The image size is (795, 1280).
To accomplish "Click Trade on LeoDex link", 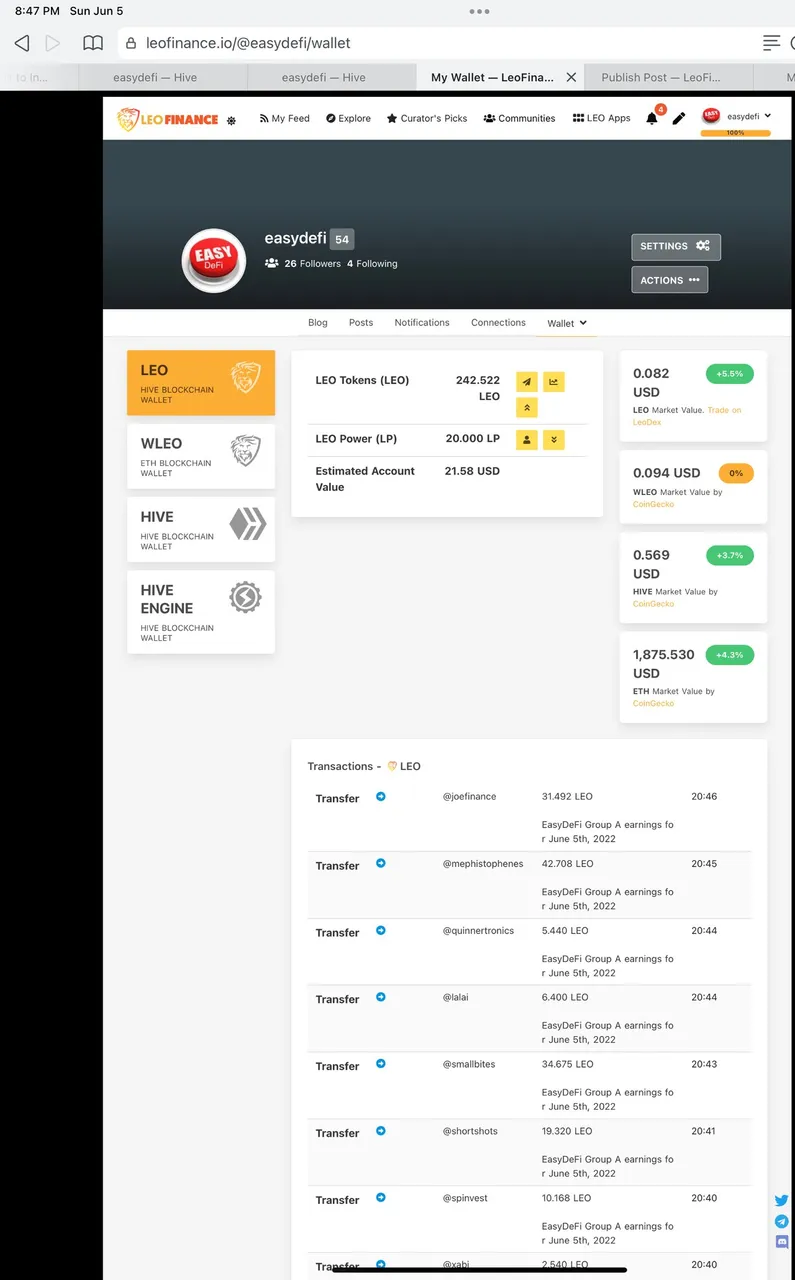I will [x=689, y=416].
